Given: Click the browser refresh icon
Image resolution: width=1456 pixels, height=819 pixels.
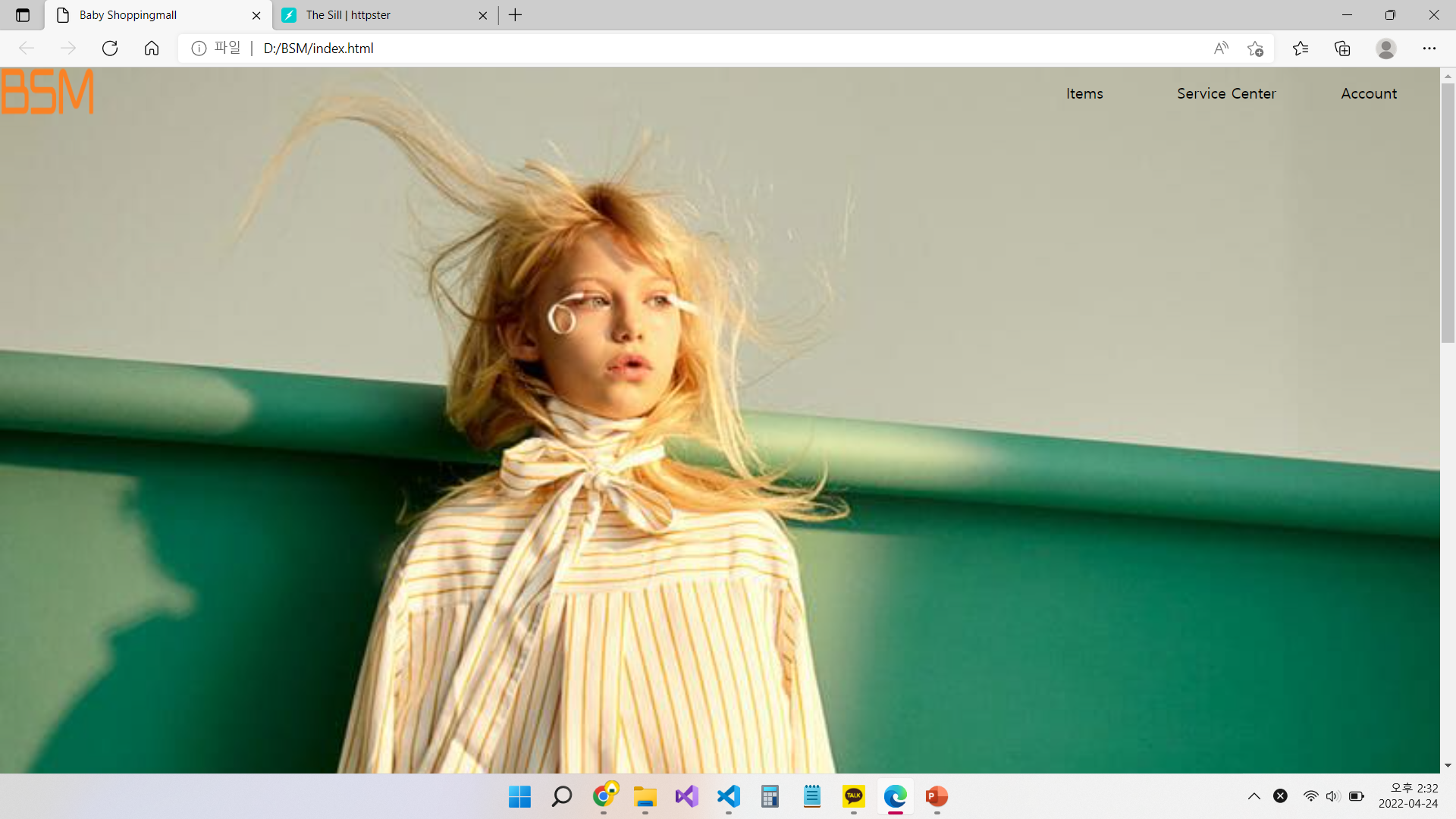Looking at the screenshot, I should pos(110,49).
